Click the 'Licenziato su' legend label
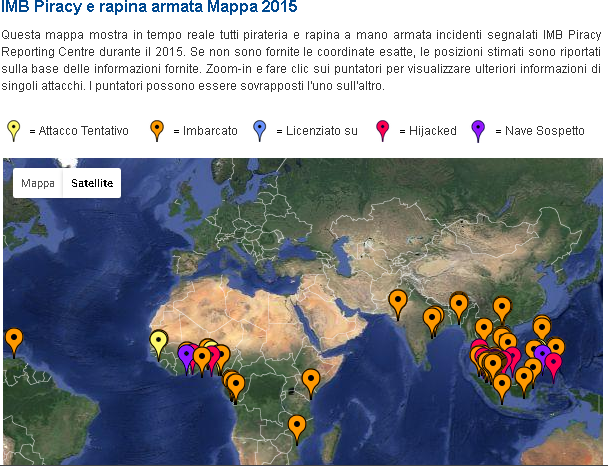 pyautogui.click(x=322, y=131)
